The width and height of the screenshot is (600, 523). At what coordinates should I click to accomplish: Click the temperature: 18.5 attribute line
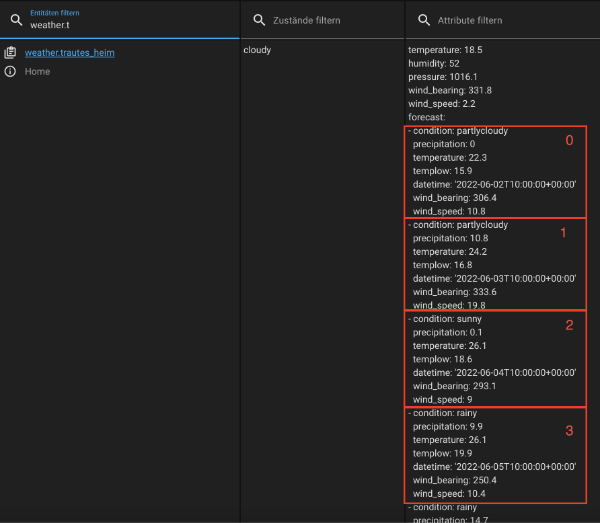445,49
